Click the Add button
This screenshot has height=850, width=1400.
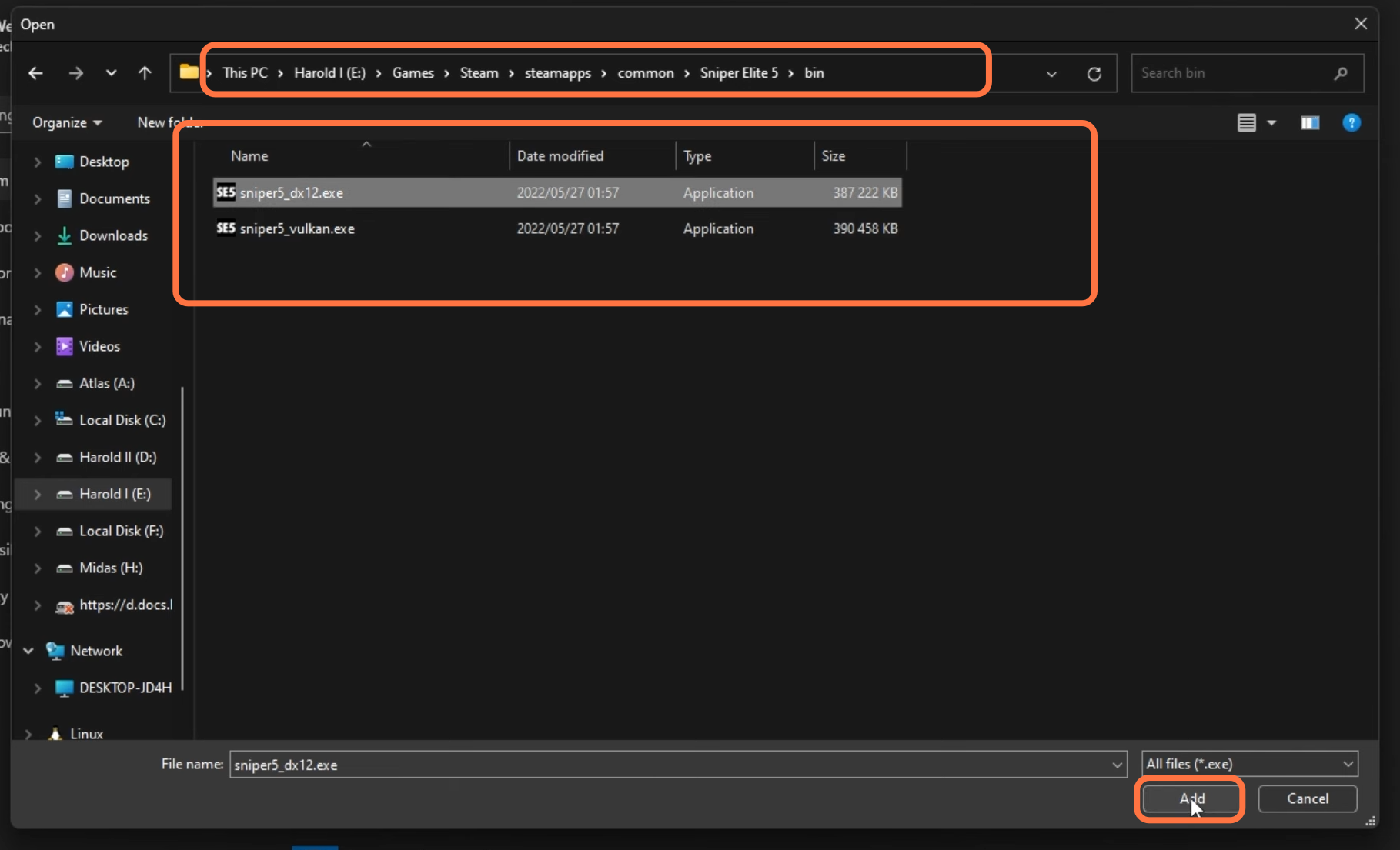click(1191, 798)
